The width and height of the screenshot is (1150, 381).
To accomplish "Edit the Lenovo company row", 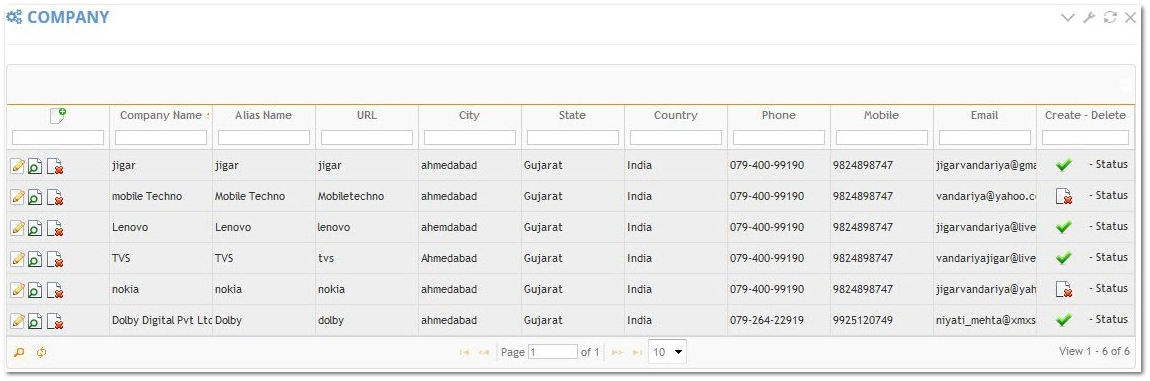I will click(18, 228).
